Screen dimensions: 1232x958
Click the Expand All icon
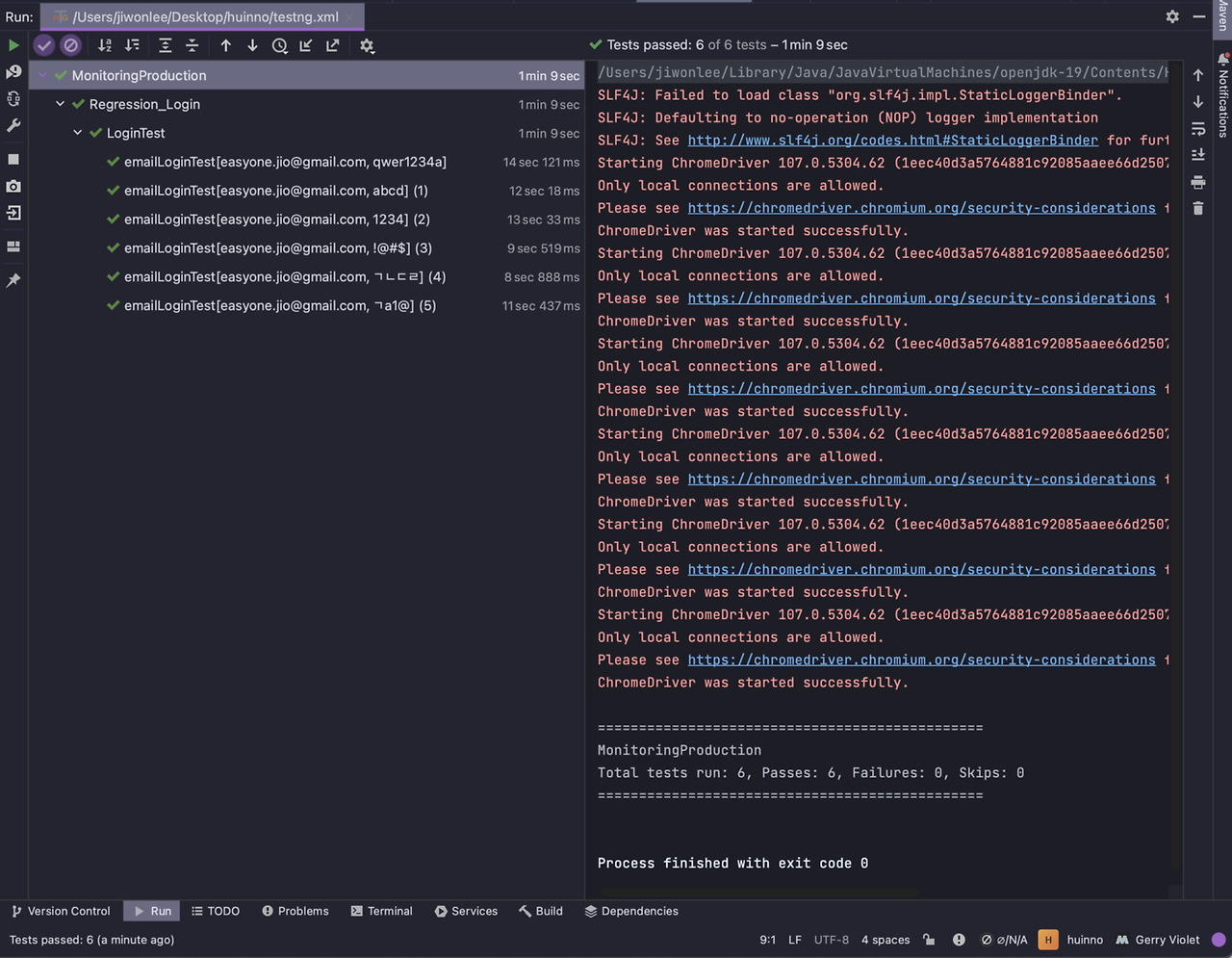(x=166, y=45)
